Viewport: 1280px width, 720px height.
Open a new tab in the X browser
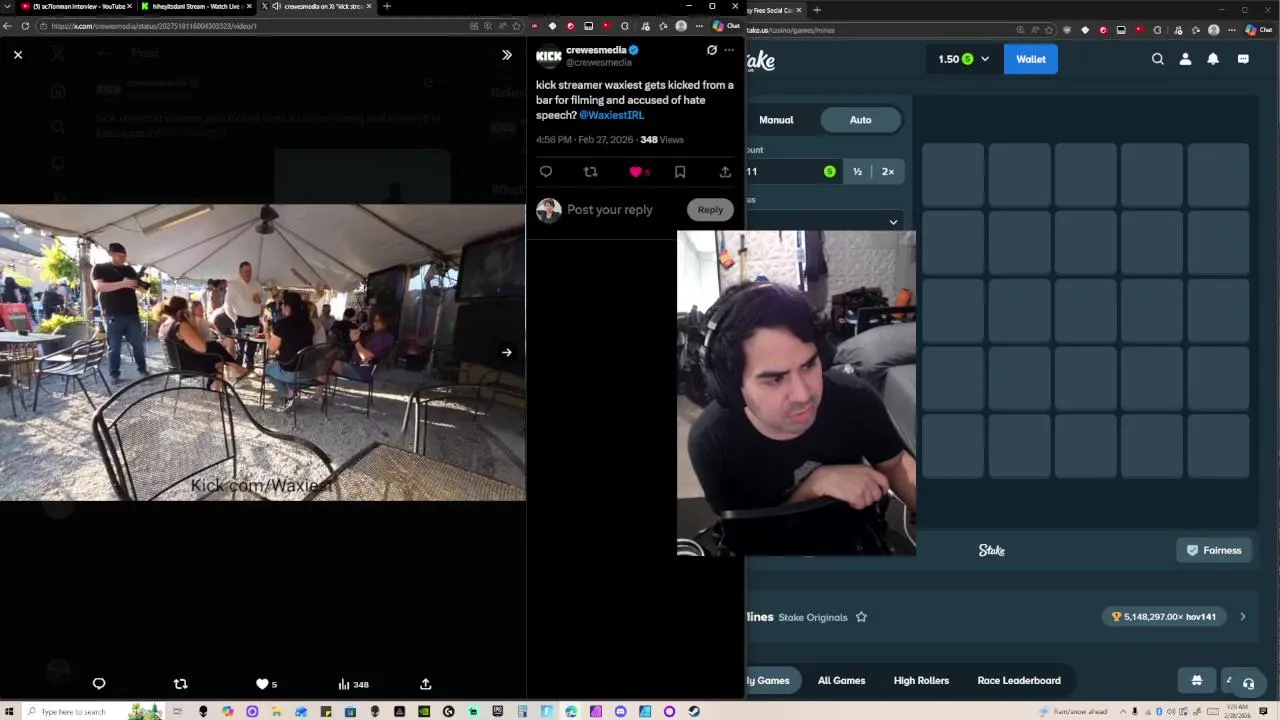tap(387, 6)
